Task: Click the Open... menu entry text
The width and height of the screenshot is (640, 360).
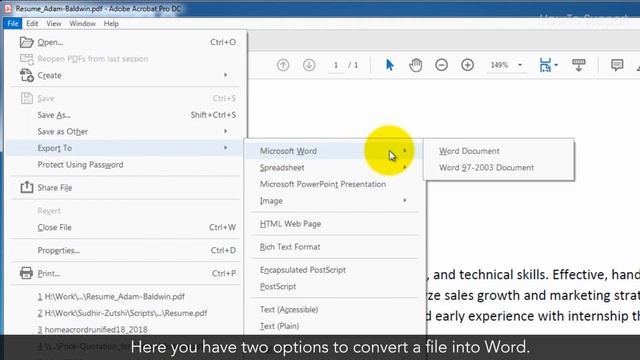Action: (50, 42)
